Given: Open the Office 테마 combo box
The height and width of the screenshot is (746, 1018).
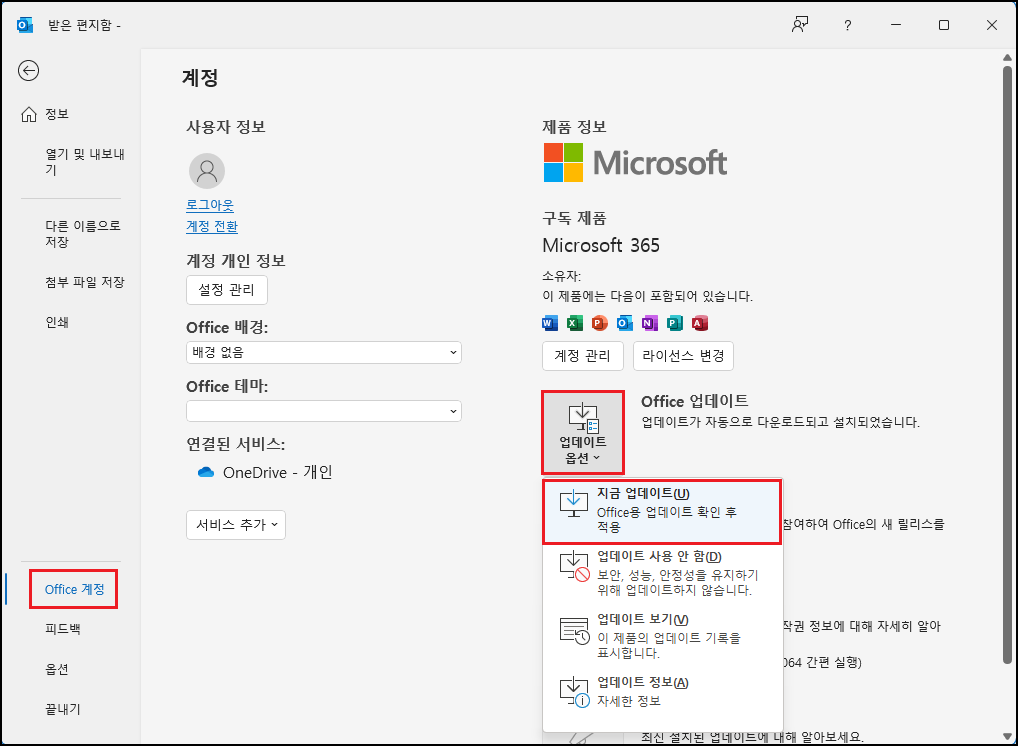Looking at the screenshot, I should pos(324,411).
